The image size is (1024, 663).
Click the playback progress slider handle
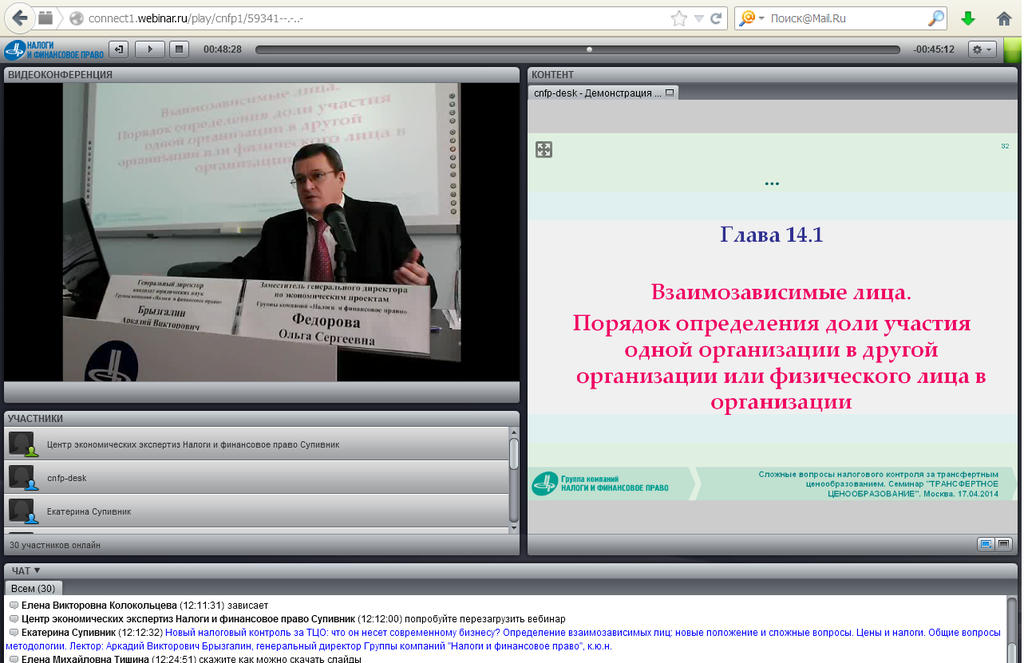(x=589, y=49)
